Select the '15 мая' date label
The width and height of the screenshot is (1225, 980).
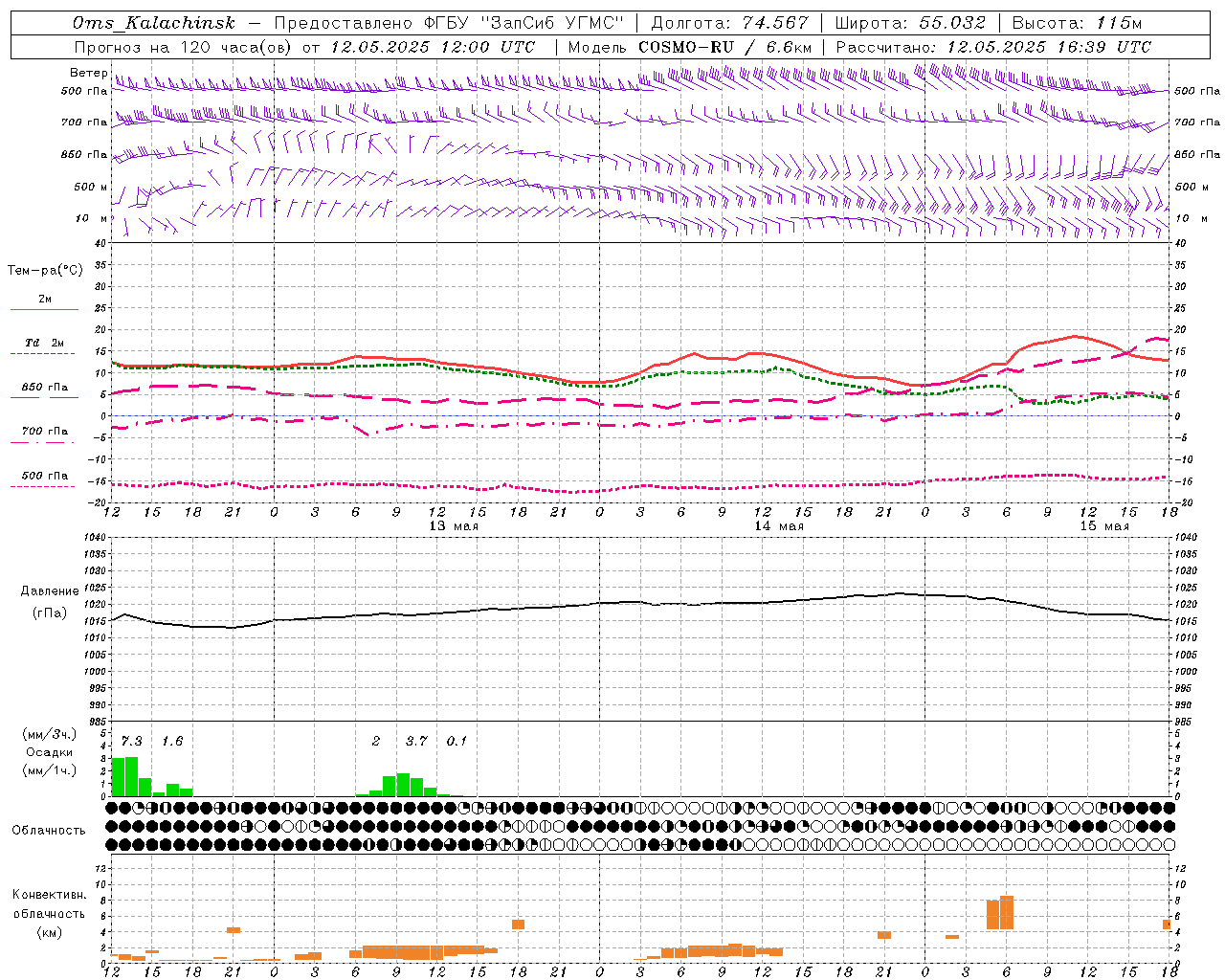1104,526
